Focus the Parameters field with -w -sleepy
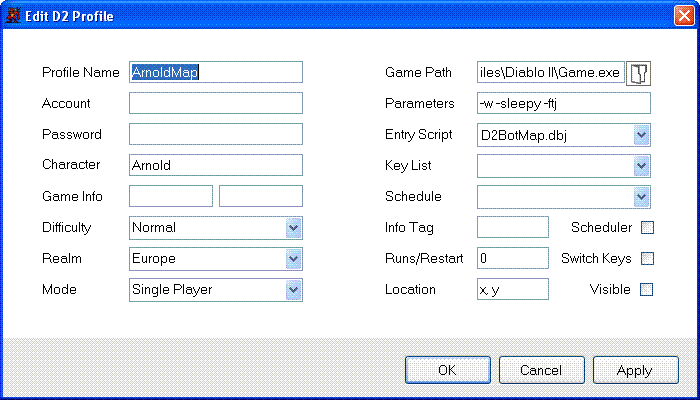Screen dimensions: 700x400 [x=563, y=103]
